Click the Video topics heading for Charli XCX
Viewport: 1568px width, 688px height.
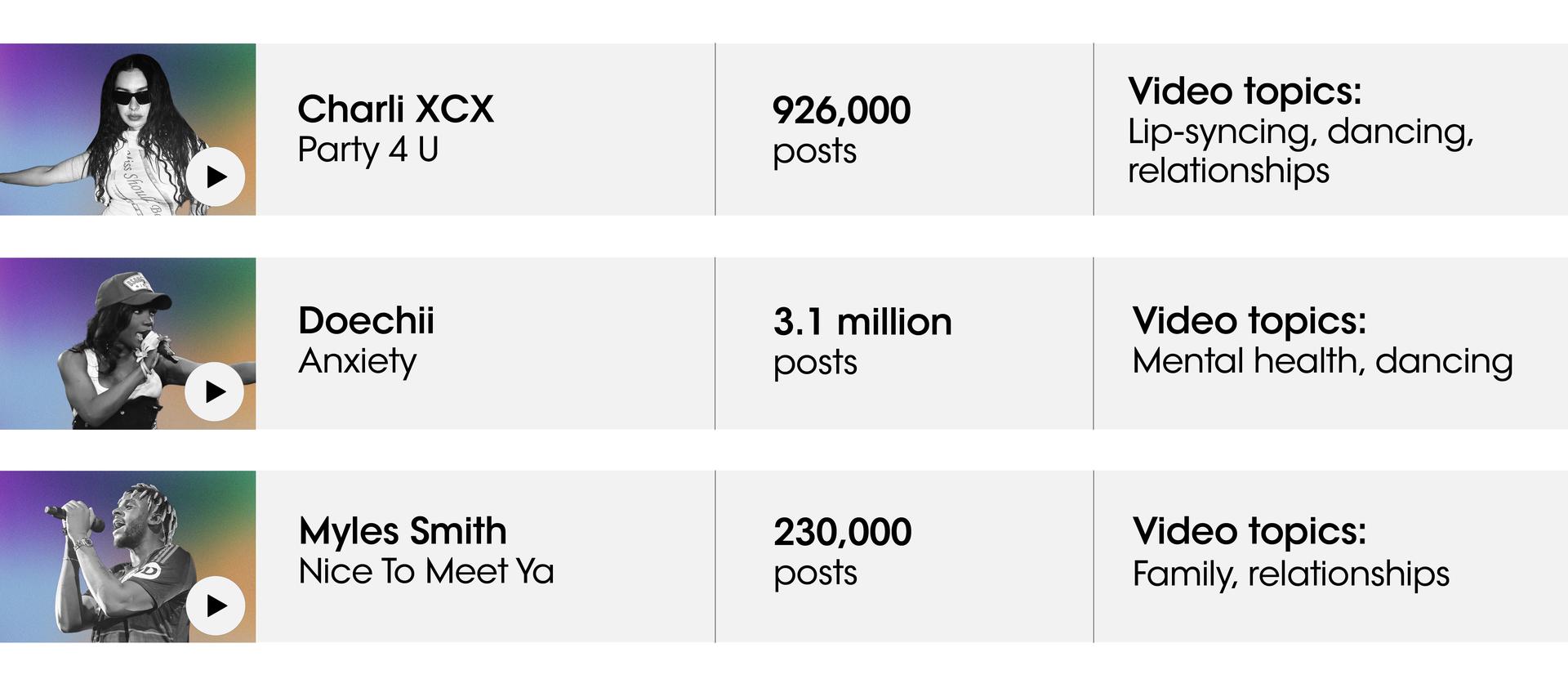[1245, 91]
